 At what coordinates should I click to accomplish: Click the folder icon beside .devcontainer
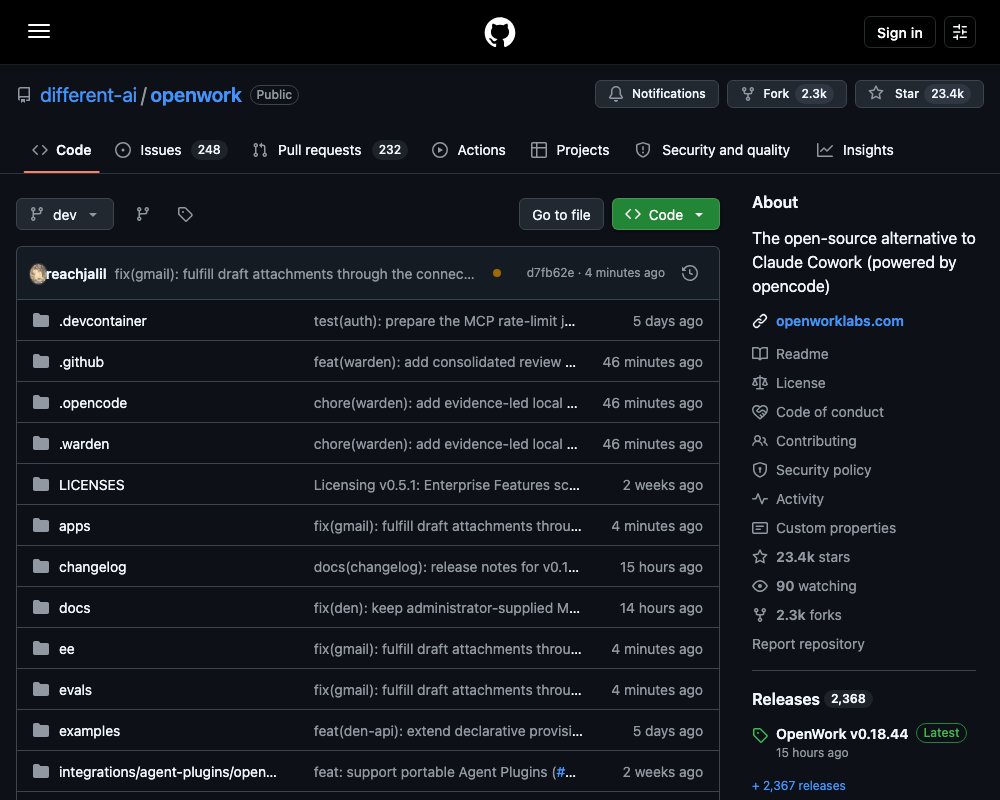tap(41, 320)
